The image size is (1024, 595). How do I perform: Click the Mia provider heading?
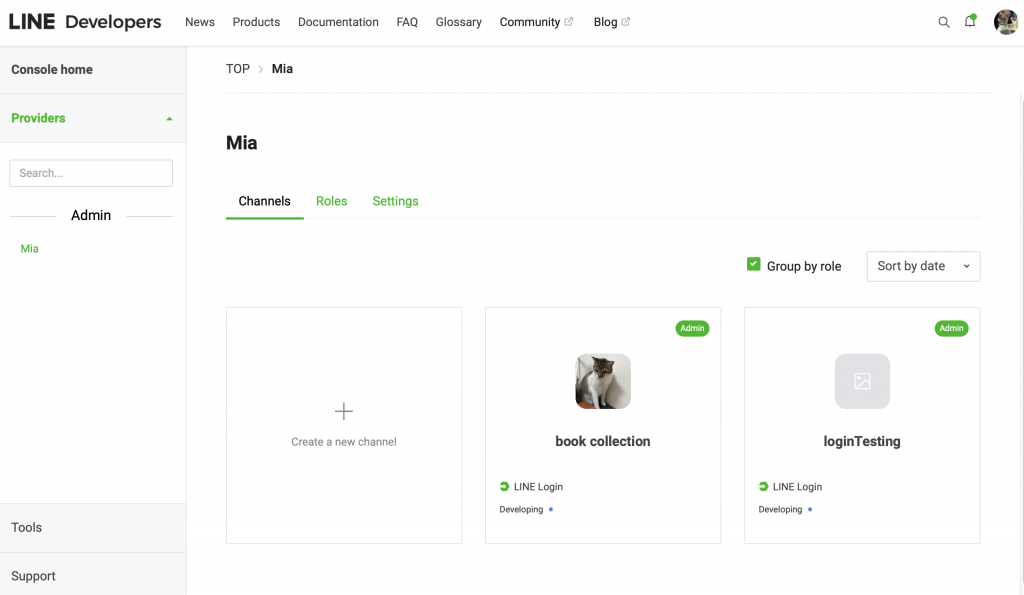click(242, 143)
